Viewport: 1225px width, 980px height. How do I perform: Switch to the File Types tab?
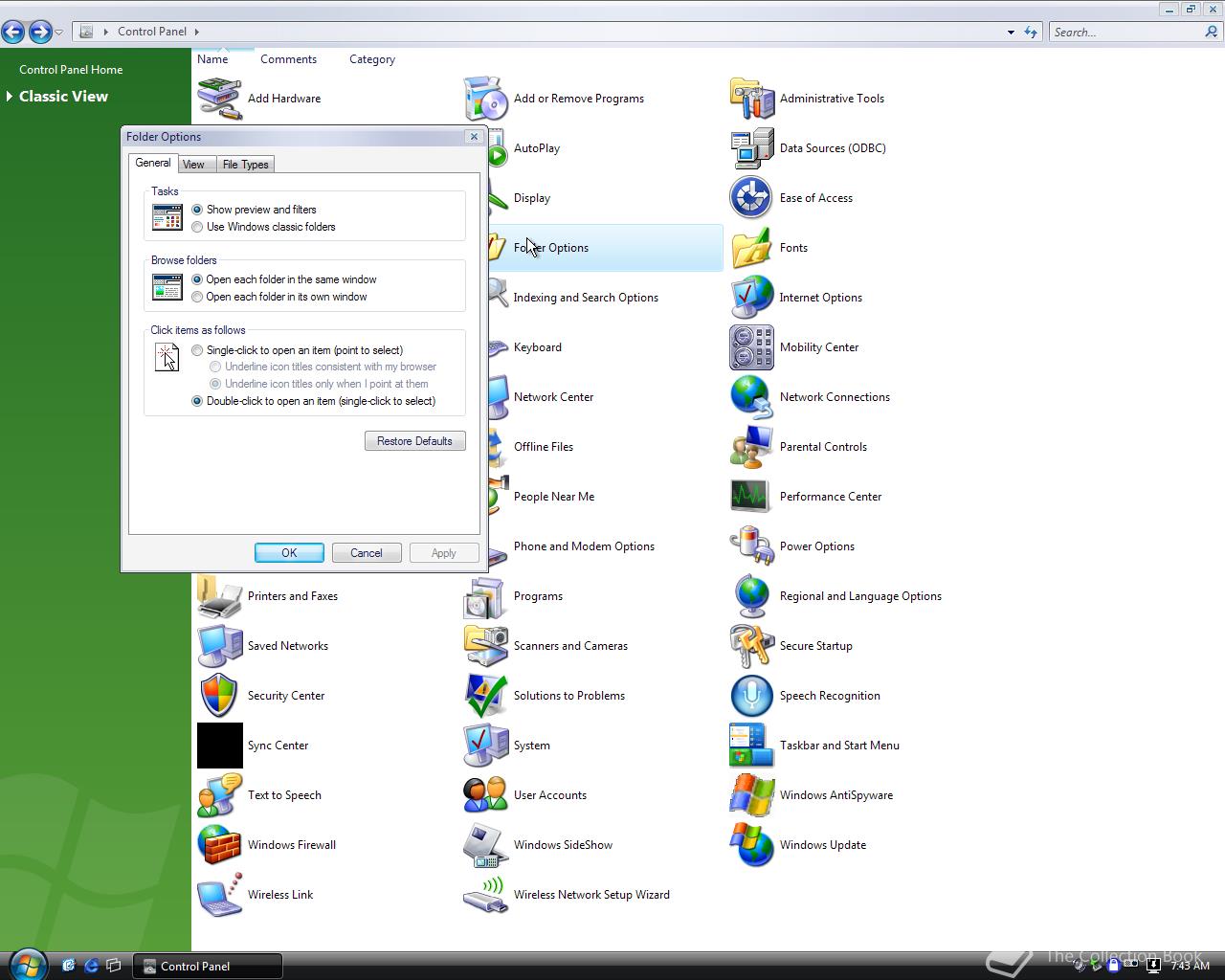245,165
